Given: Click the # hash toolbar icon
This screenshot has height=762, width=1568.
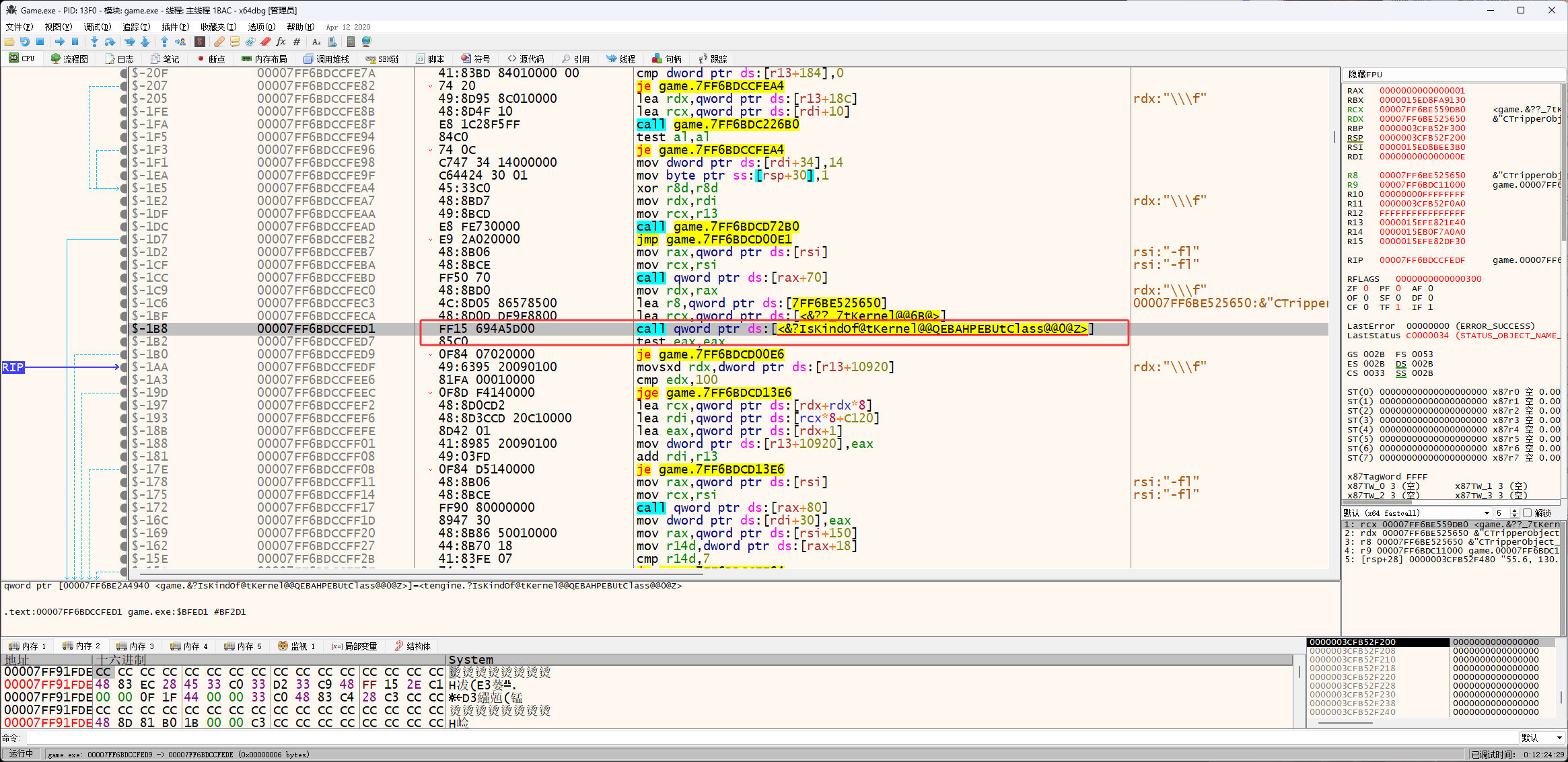Looking at the screenshot, I should tap(297, 42).
